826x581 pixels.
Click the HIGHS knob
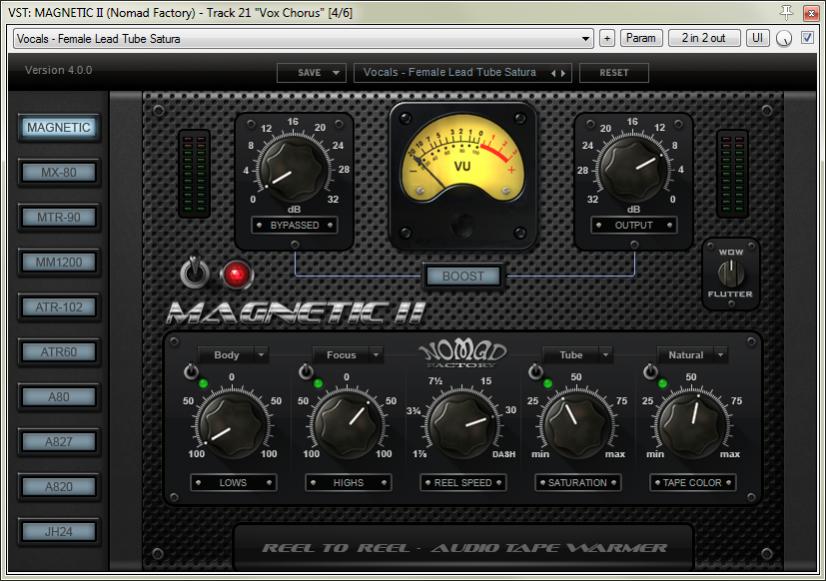click(x=347, y=425)
